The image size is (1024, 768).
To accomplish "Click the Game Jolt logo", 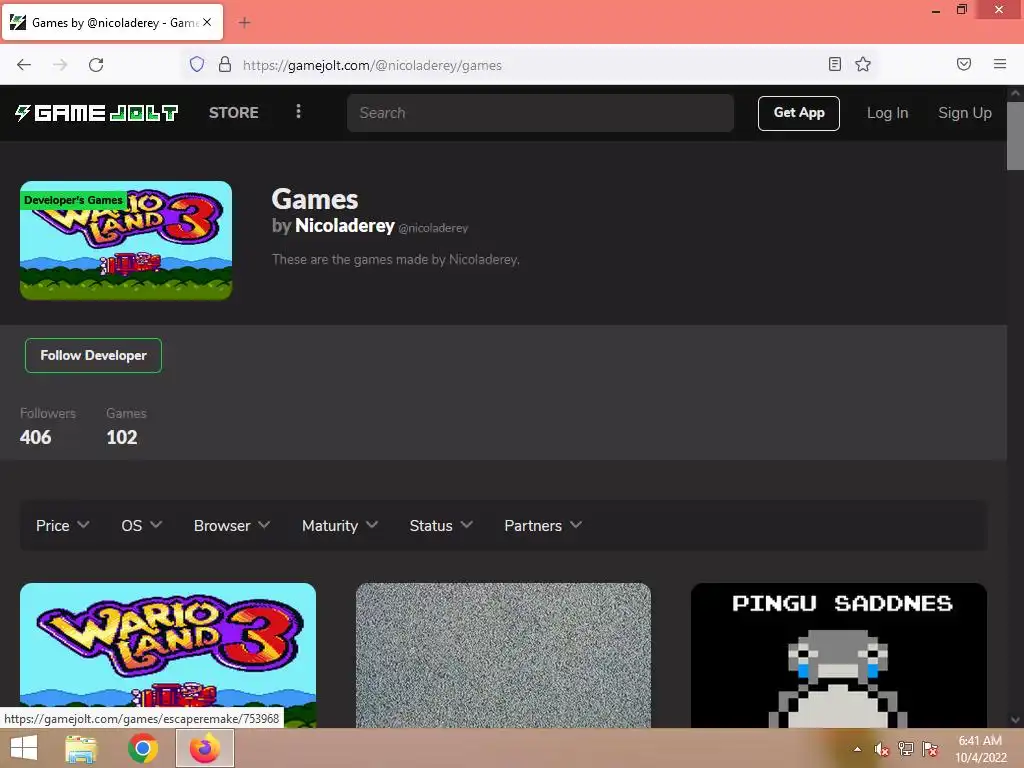I will click(97, 113).
